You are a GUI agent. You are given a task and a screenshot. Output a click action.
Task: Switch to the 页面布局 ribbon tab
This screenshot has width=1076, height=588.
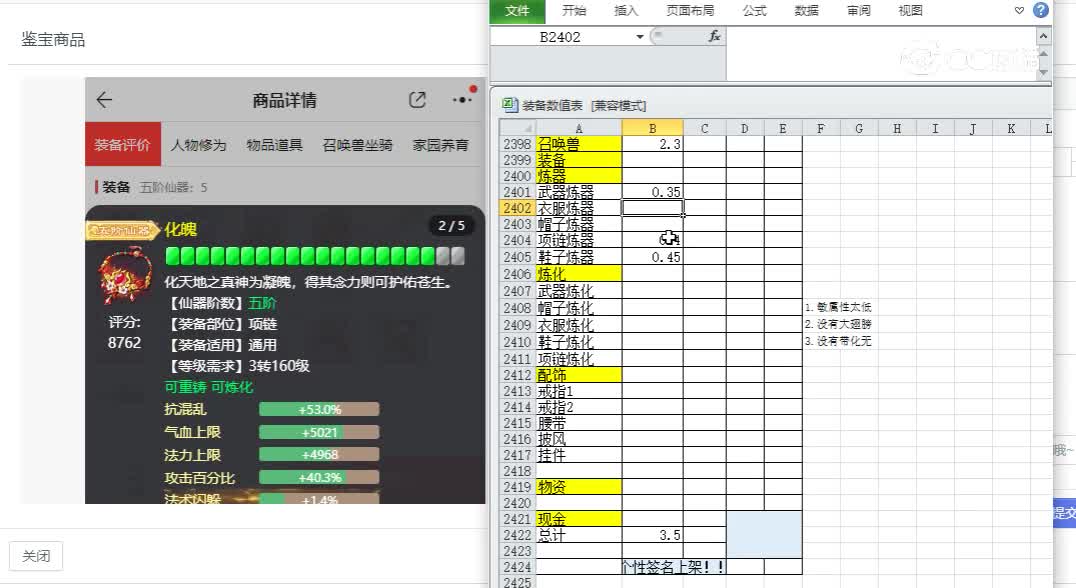pyautogui.click(x=690, y=11)
